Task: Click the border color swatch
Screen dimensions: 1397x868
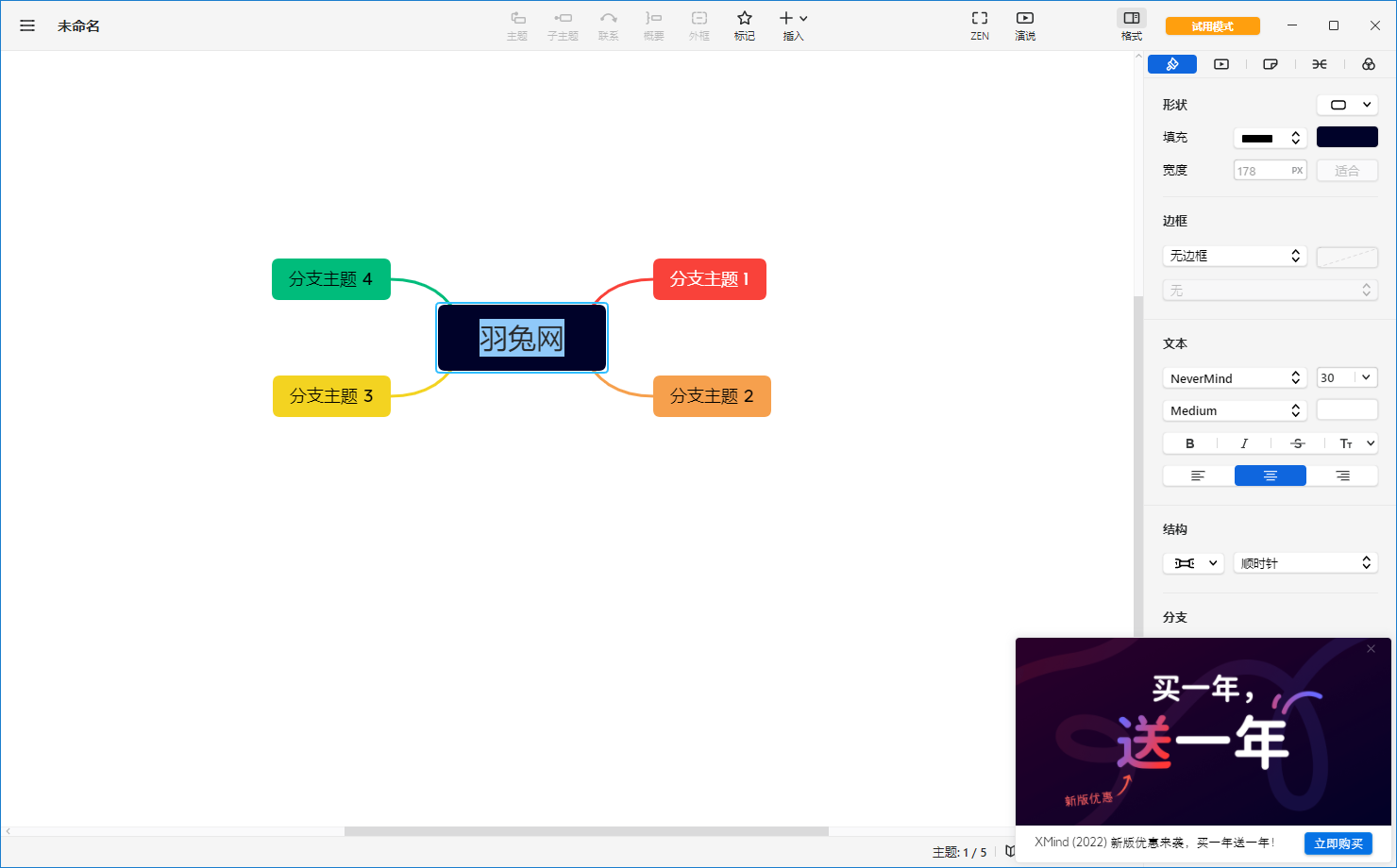Action: [1347, 257]
